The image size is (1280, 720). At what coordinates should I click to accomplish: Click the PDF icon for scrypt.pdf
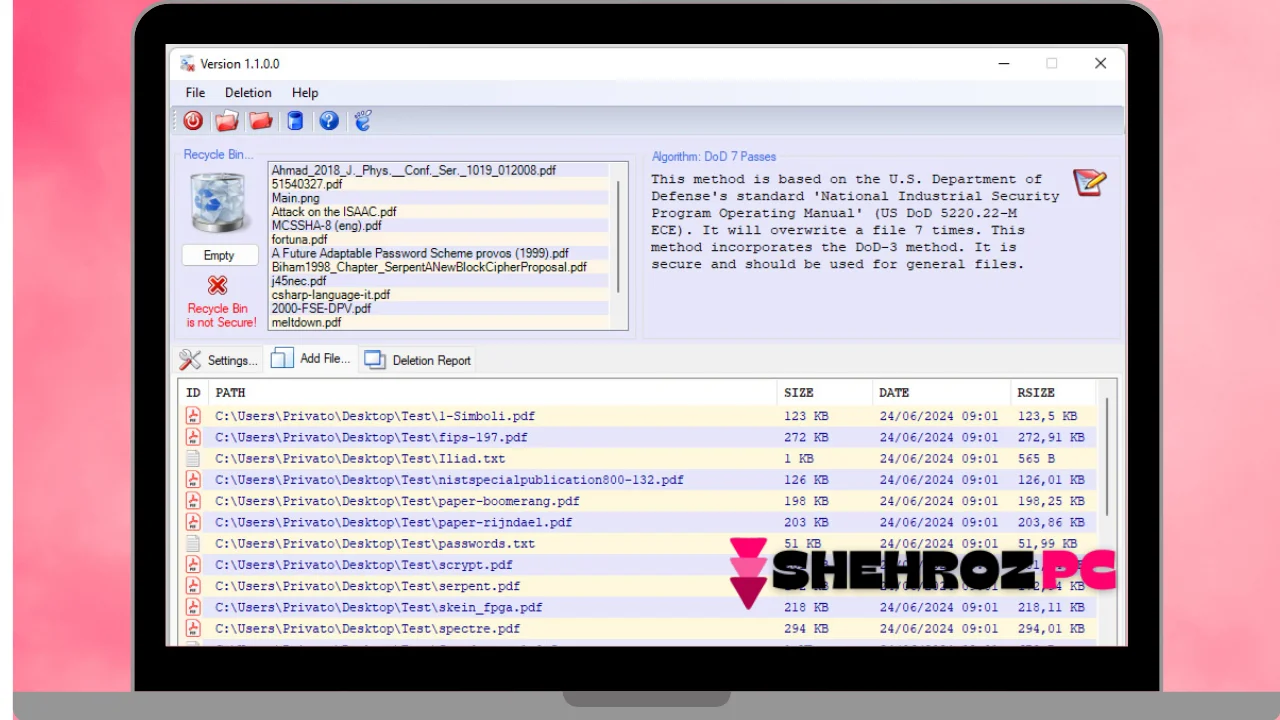[x=193, y=565]
